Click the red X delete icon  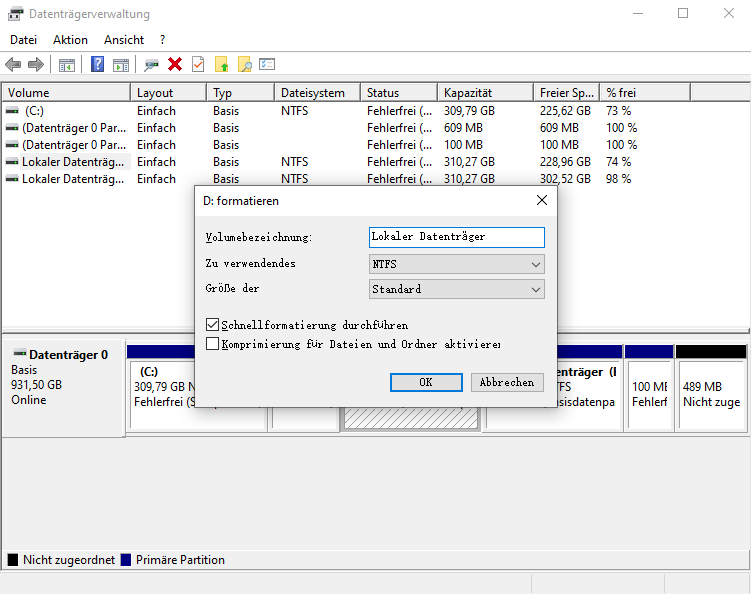[x=175, y=65]
